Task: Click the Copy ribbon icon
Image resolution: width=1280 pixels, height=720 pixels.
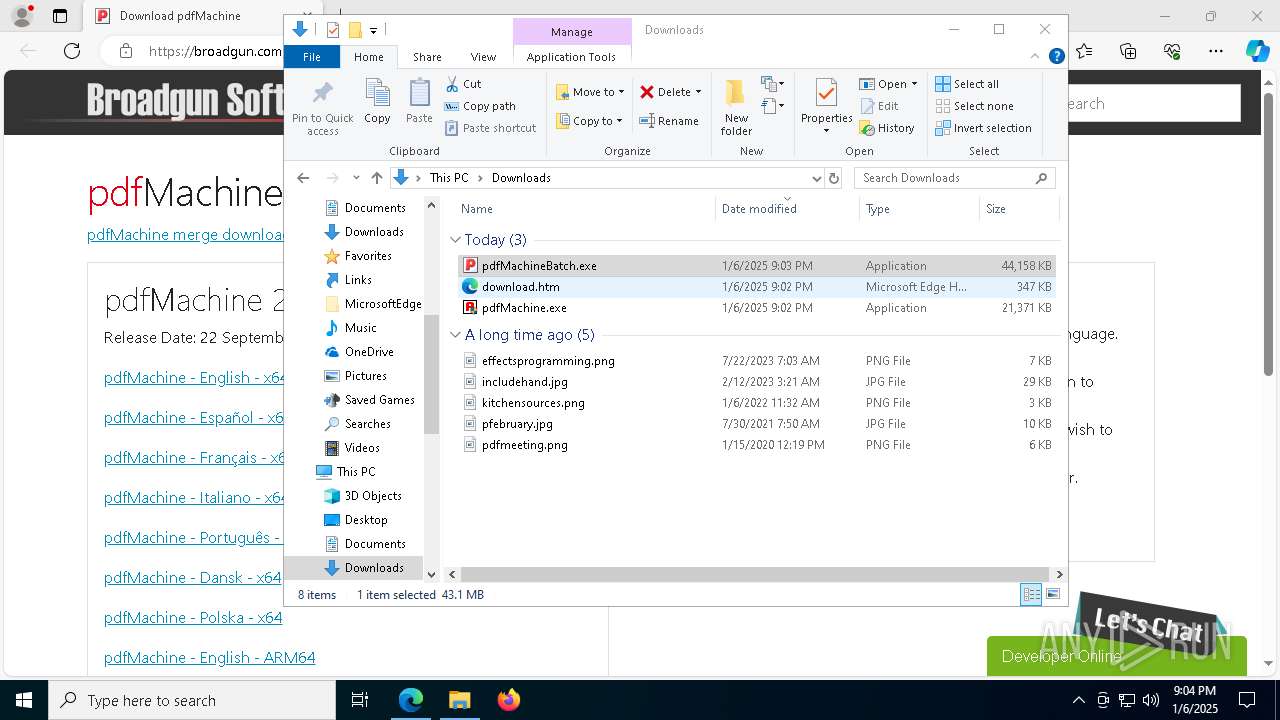Action: [377, 102]
